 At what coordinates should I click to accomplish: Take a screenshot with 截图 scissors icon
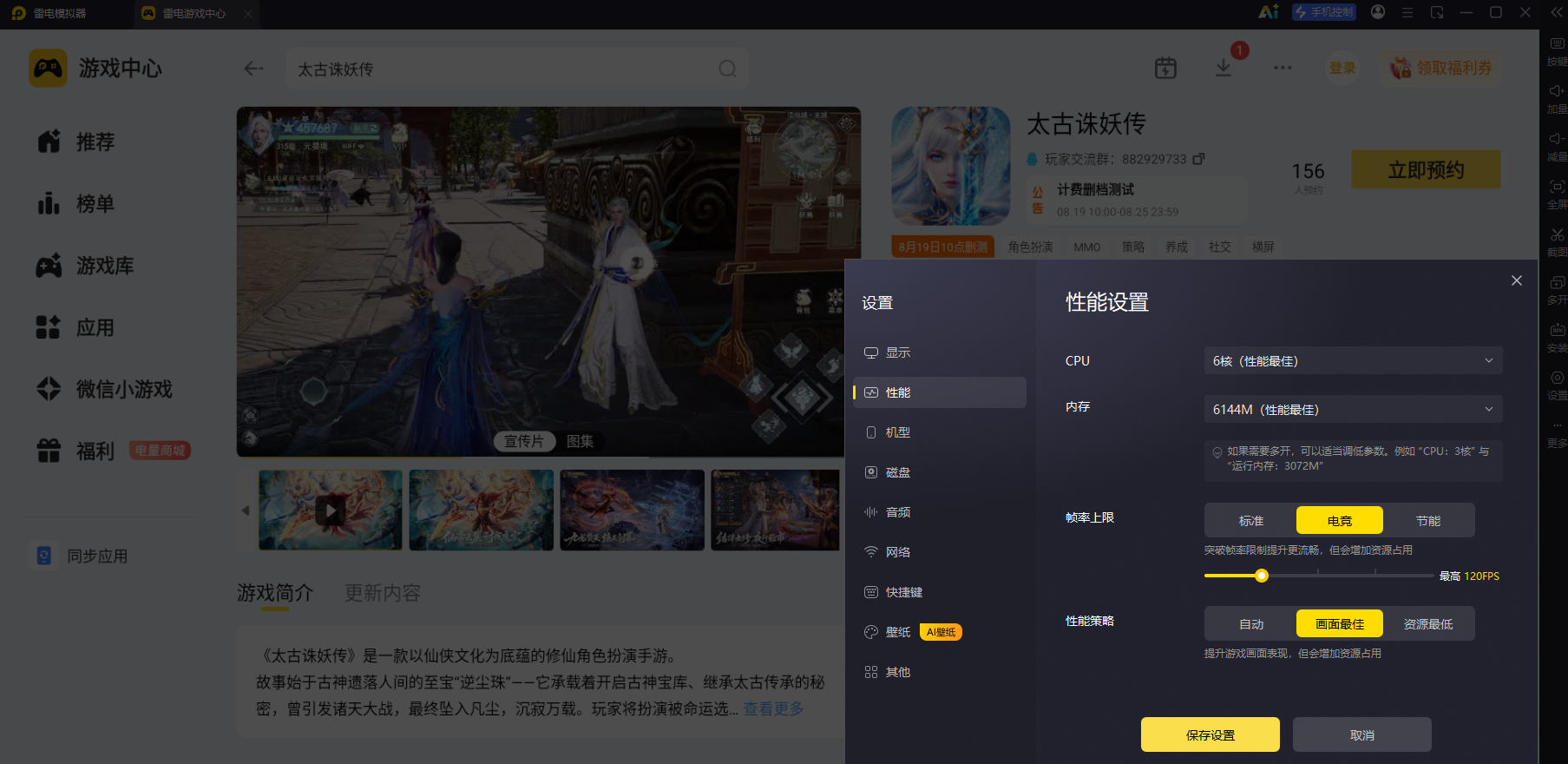point(1557,241)
